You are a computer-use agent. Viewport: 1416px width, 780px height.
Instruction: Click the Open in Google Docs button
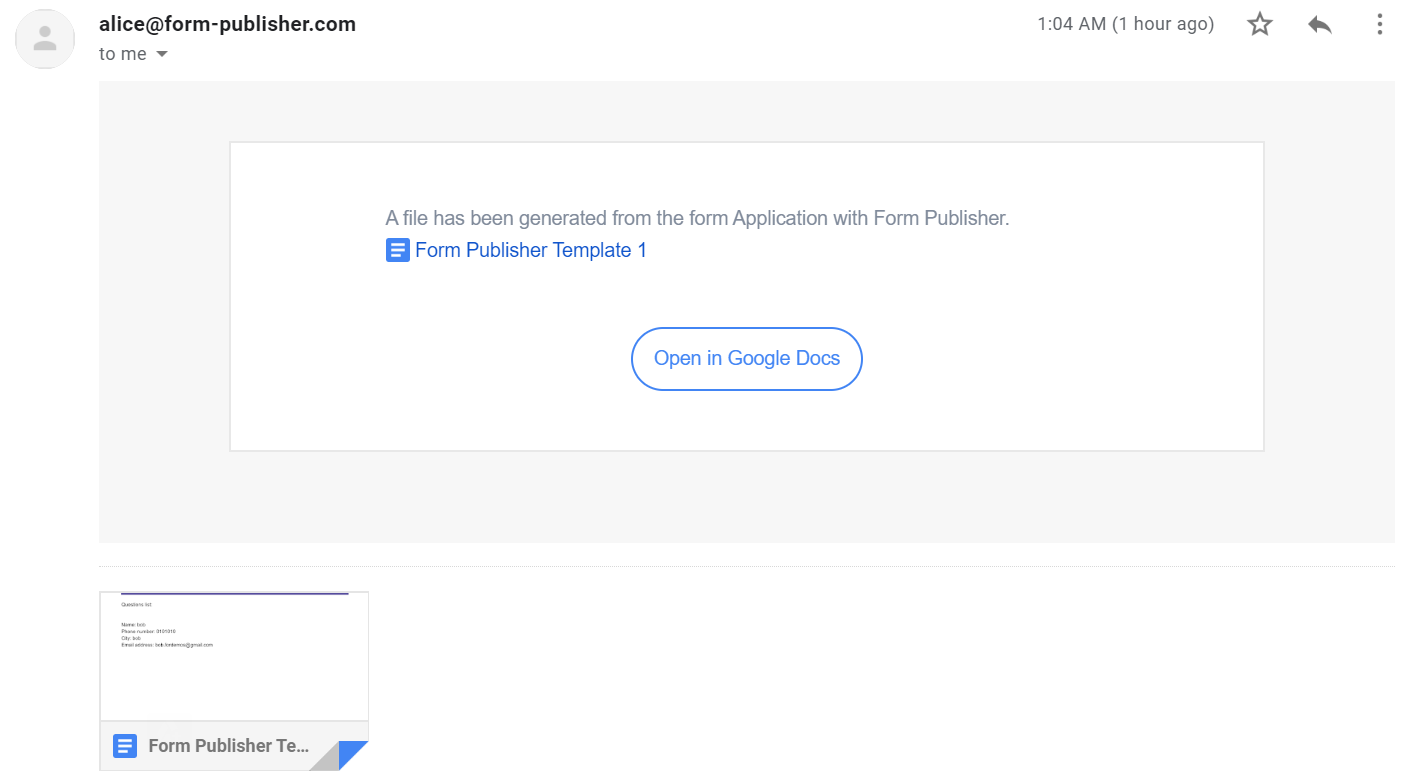(x=747, y=358)
